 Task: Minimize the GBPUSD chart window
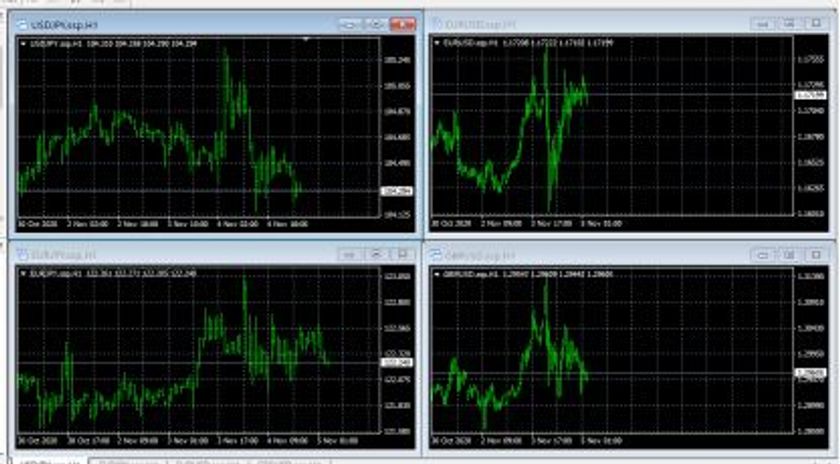tap(763, 255)
